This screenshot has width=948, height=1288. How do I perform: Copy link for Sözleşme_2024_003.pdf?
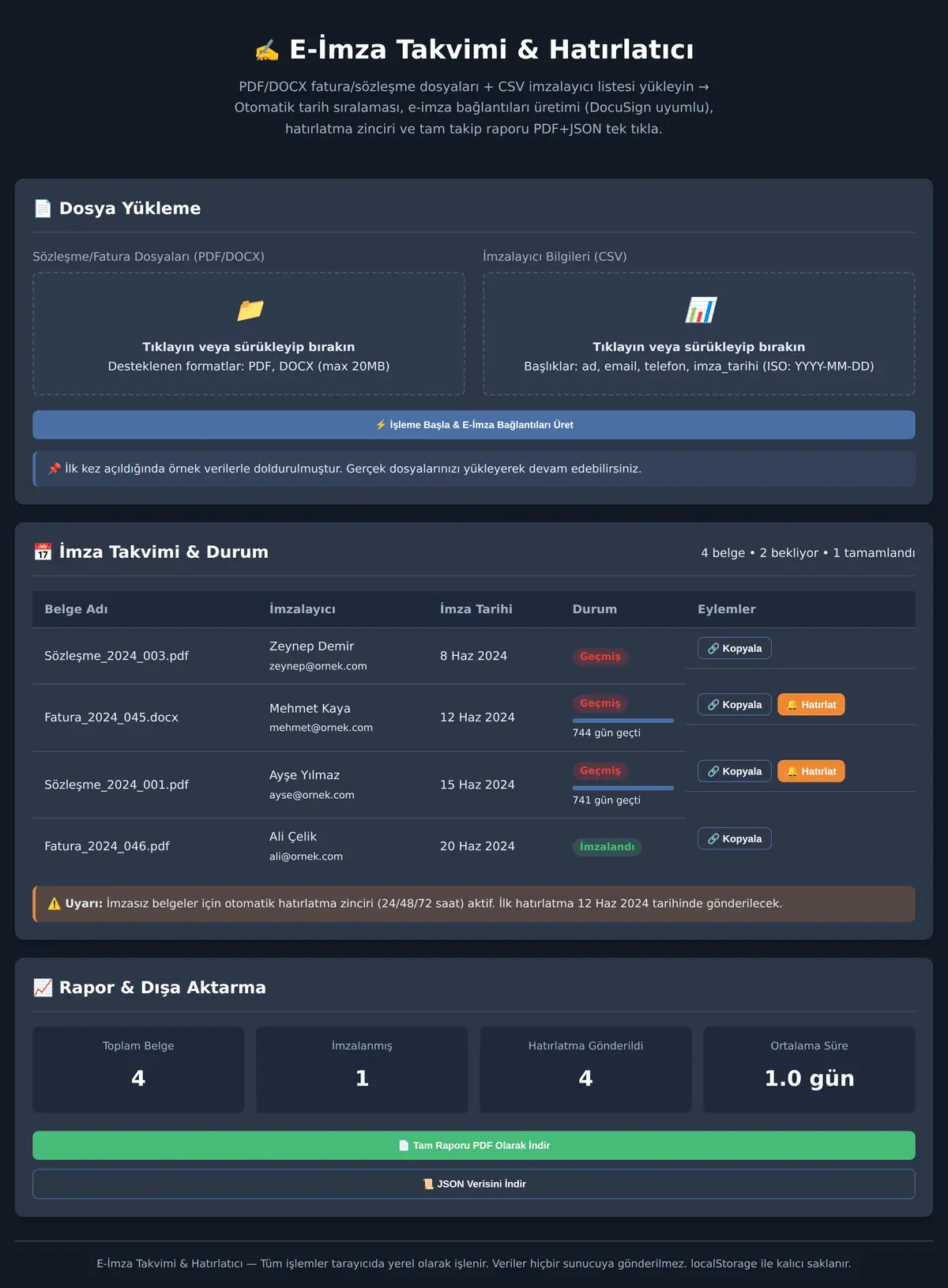[734, 648]
